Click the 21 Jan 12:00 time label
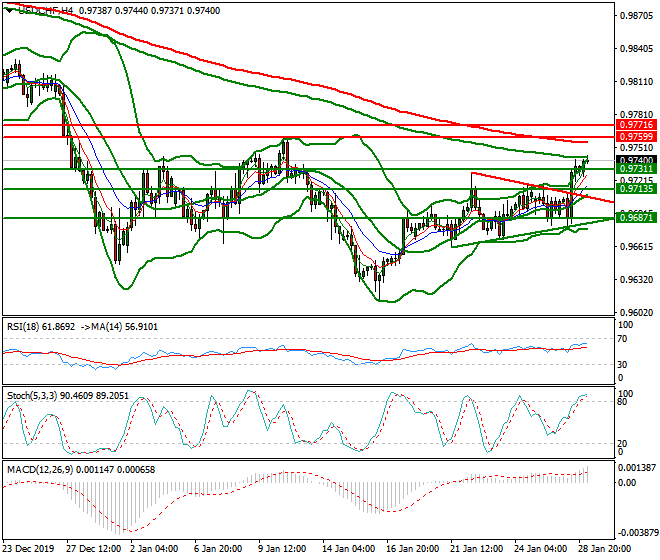 point(477,549)
